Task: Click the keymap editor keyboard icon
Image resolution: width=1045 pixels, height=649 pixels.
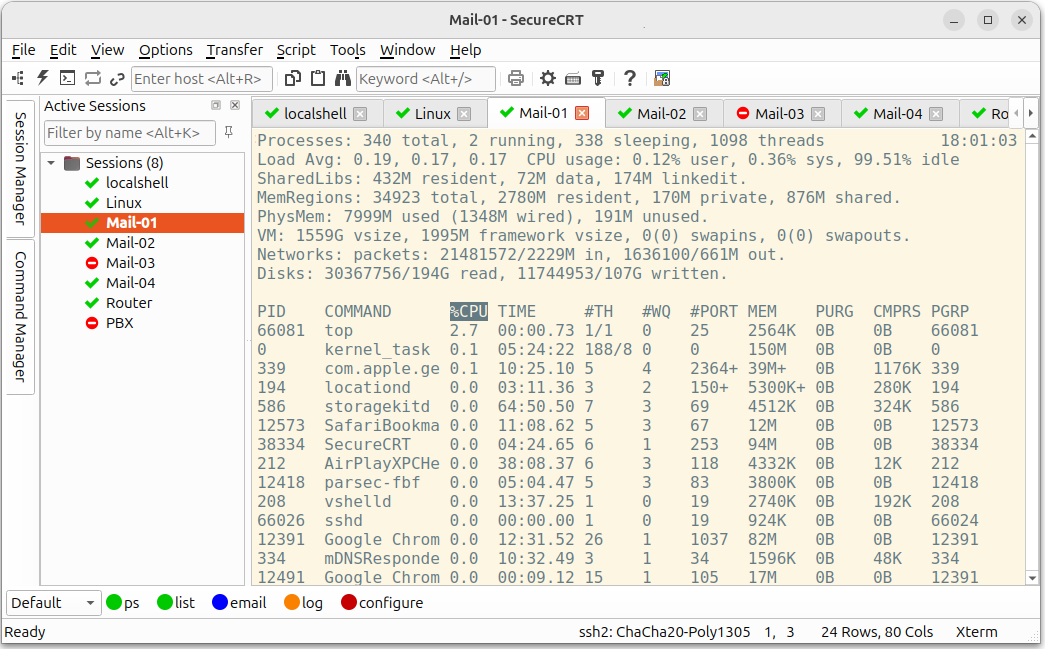Action: point(573,79)
